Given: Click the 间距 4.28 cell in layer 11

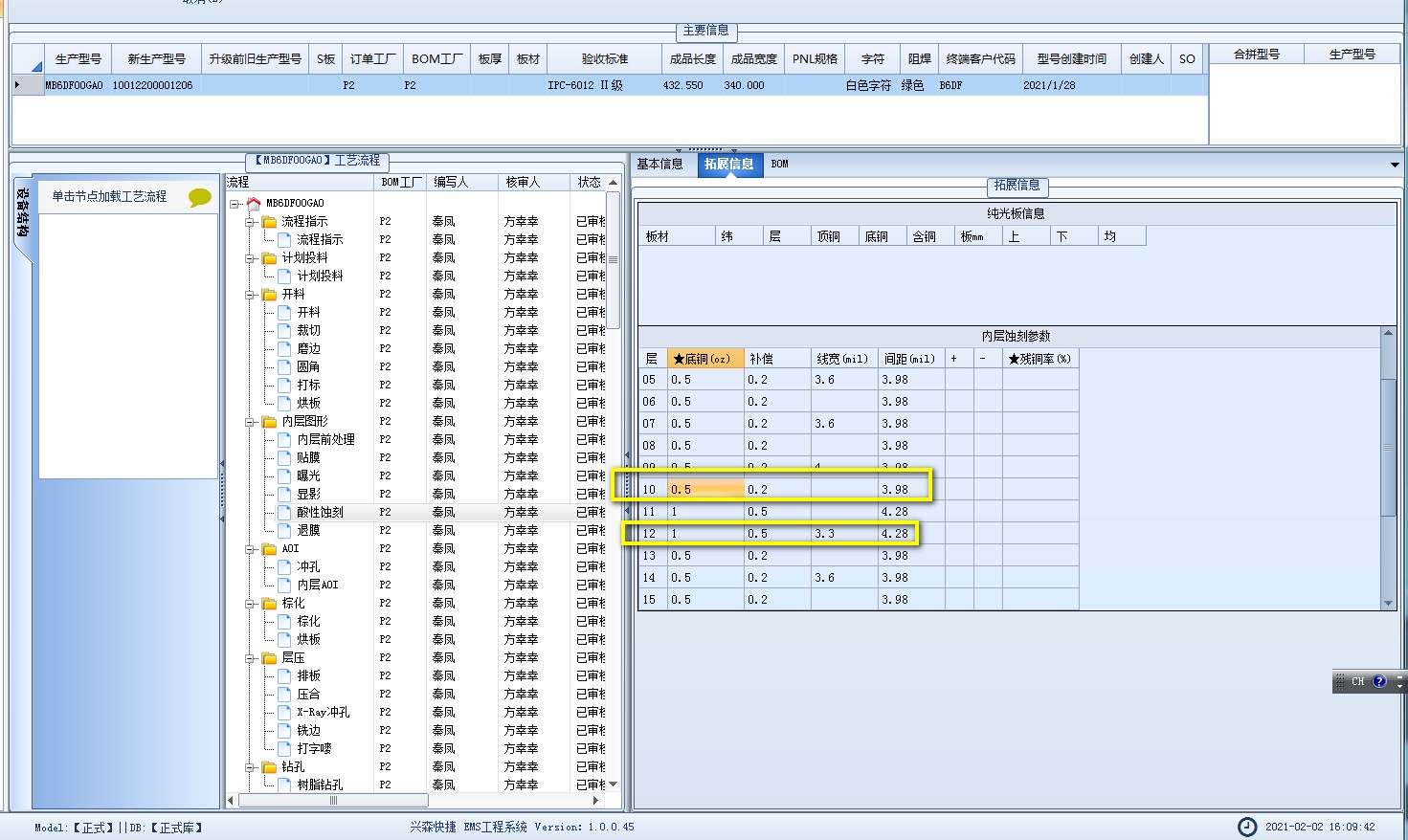Looking at the screenshot, I should (x=911, y=511).
